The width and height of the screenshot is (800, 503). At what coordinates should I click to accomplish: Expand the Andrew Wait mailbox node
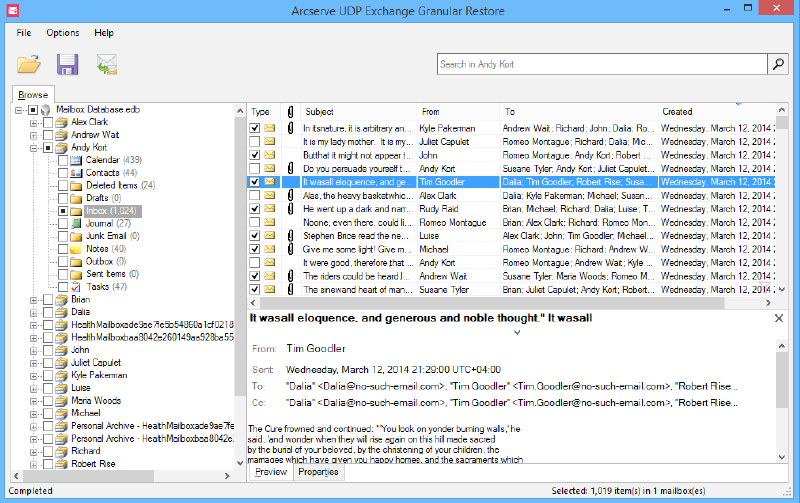(x=34, y=136)
